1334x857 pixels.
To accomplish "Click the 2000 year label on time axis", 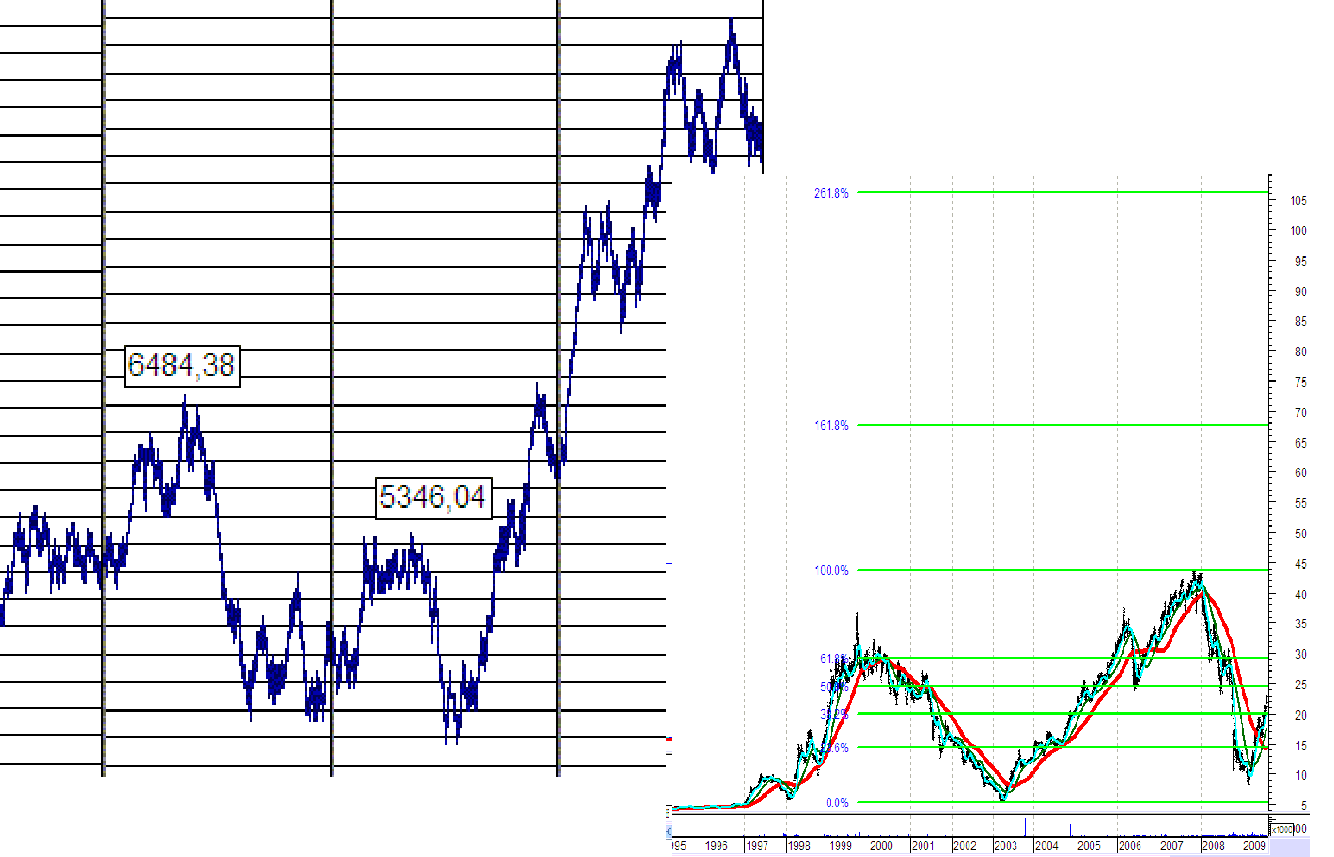I will (881, 846).
